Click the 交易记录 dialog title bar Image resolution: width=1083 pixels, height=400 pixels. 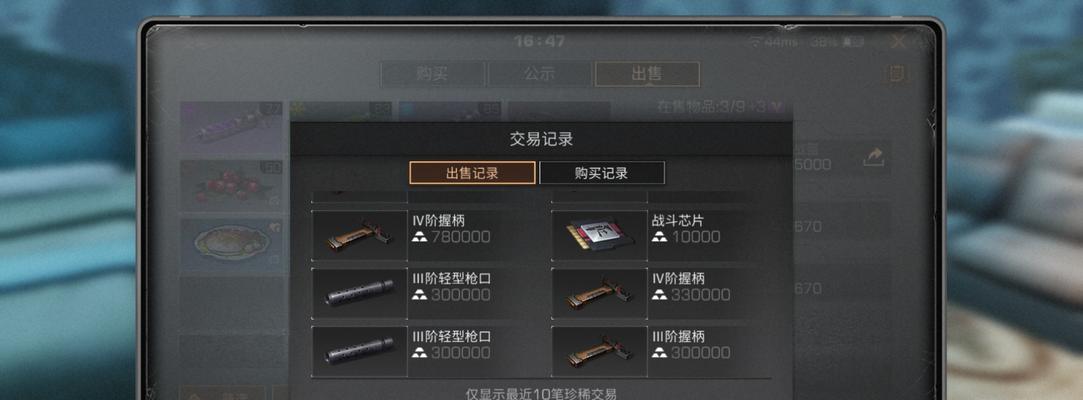[x=541, y=139]
